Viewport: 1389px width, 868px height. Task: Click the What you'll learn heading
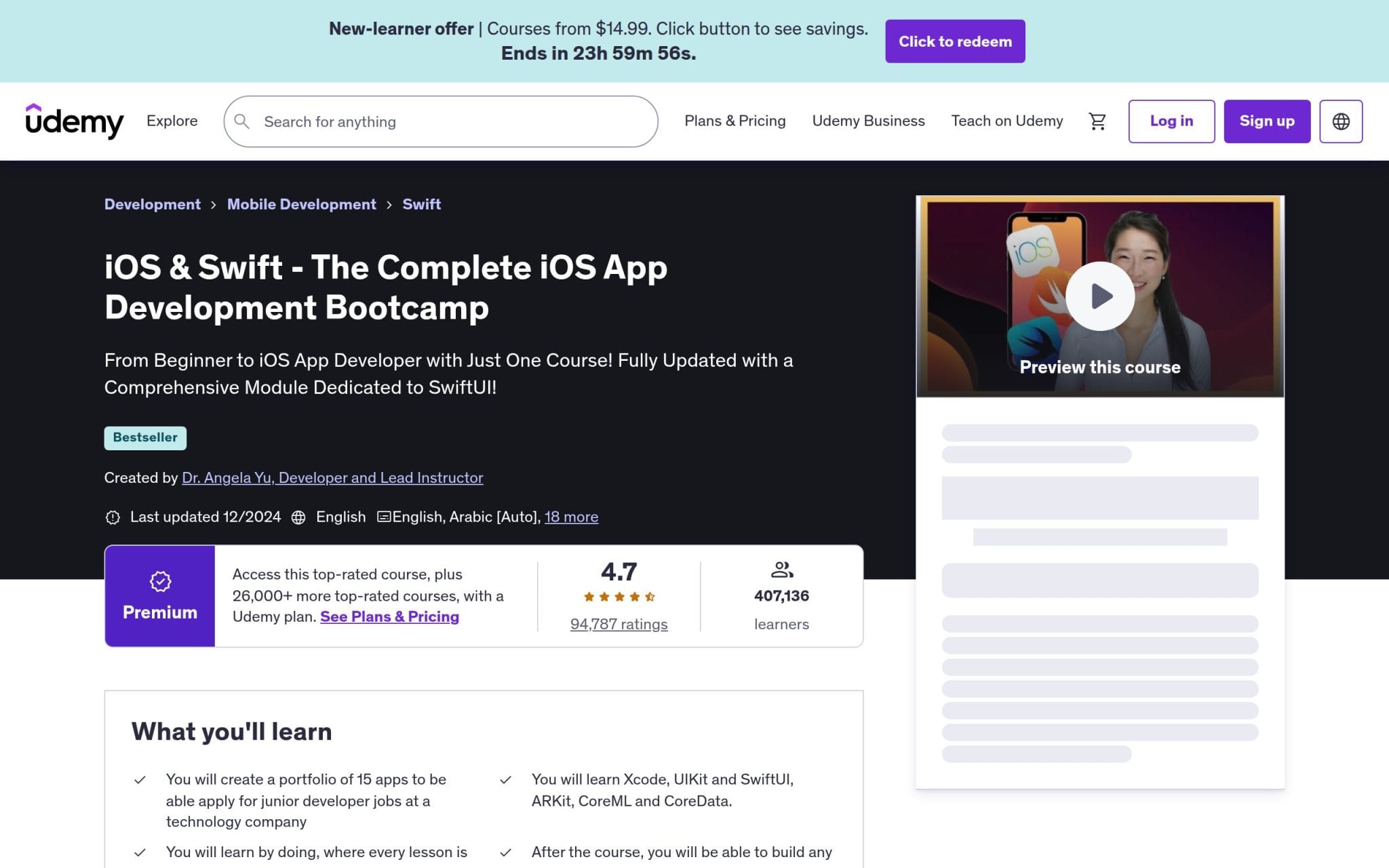click(231, 732)
